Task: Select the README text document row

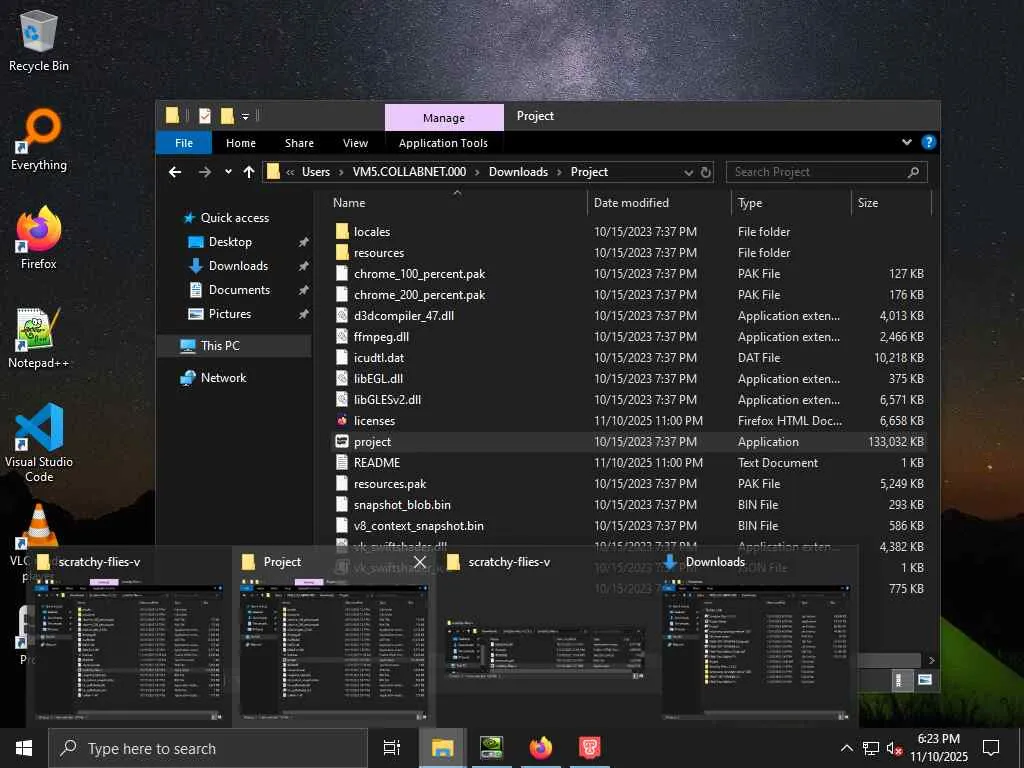Action: [629, 462]
